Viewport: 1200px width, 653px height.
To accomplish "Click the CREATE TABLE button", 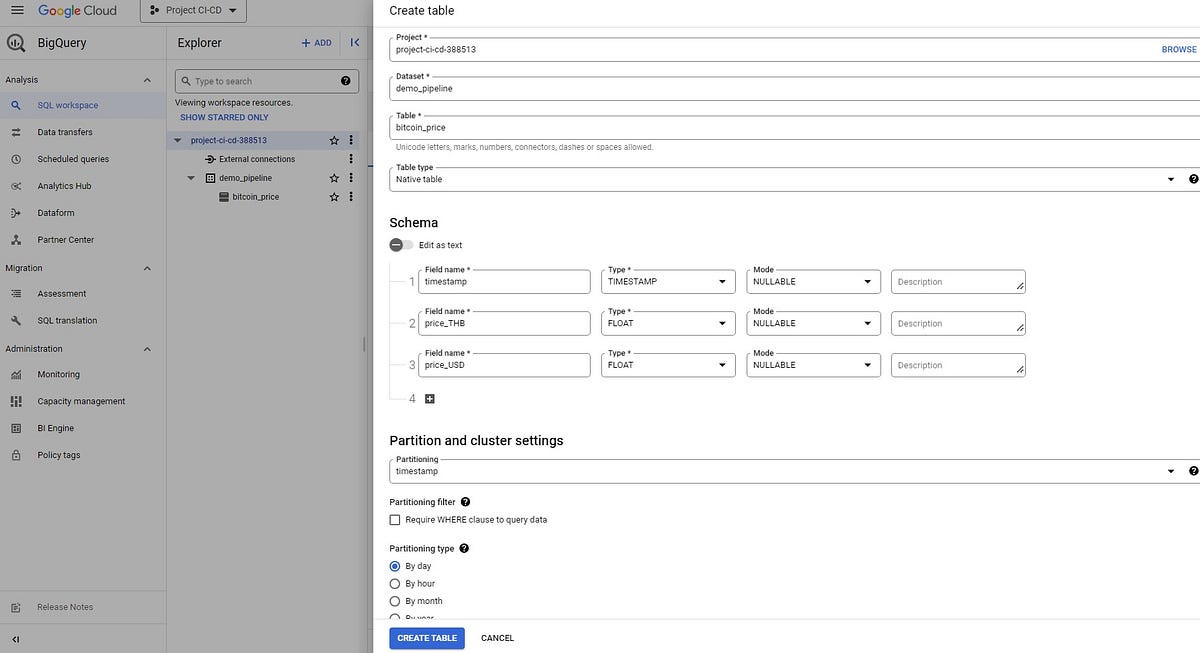I will point(426,637).
